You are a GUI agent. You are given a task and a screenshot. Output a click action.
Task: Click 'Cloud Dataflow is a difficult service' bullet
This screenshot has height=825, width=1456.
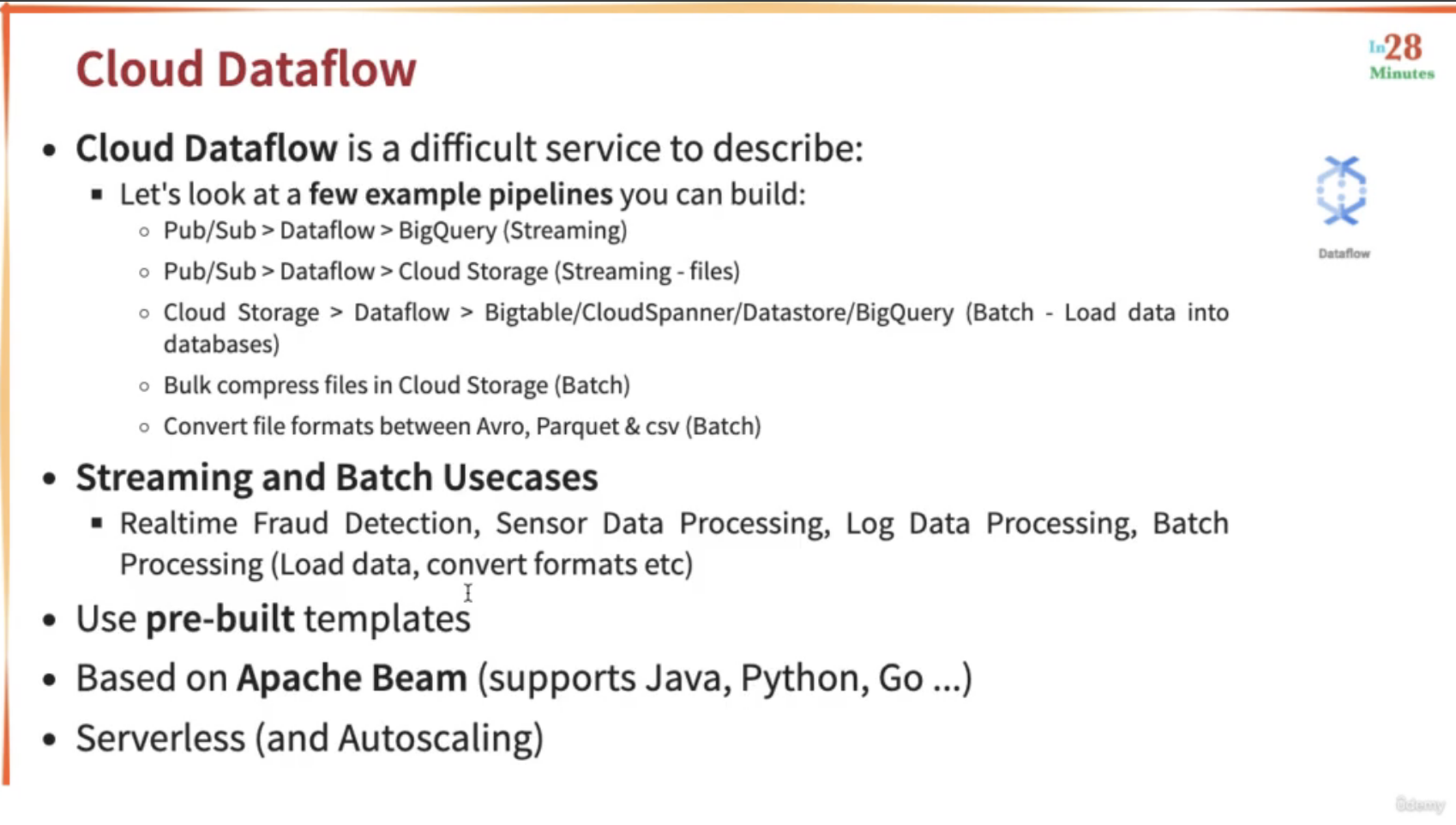(469, 148)
